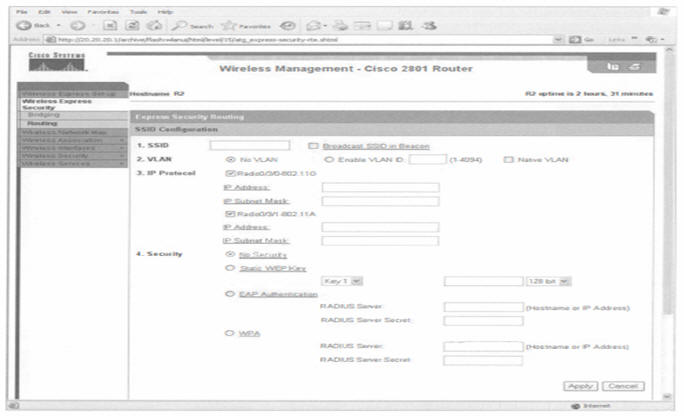This screenshot has width=684, height=416.
Task: Select the No Security radio button
Action: (230, 254)
